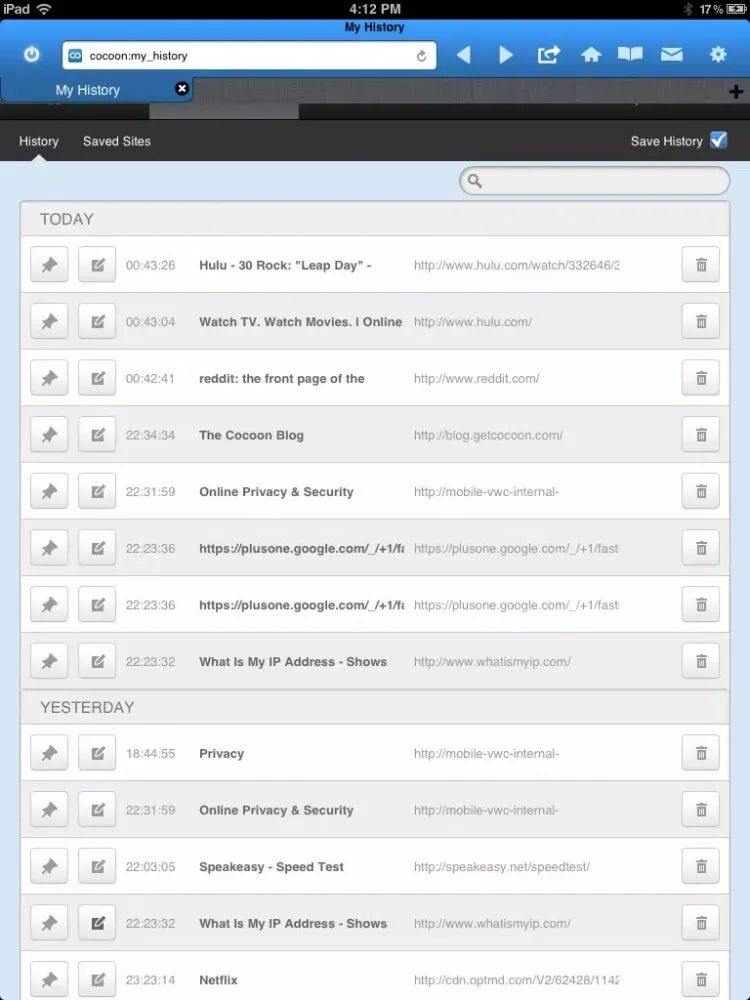Viewport: 750px width, 1000px height.
Task: Pin the Hulu 30 Rock history entry
Action: tap(49, 265)
